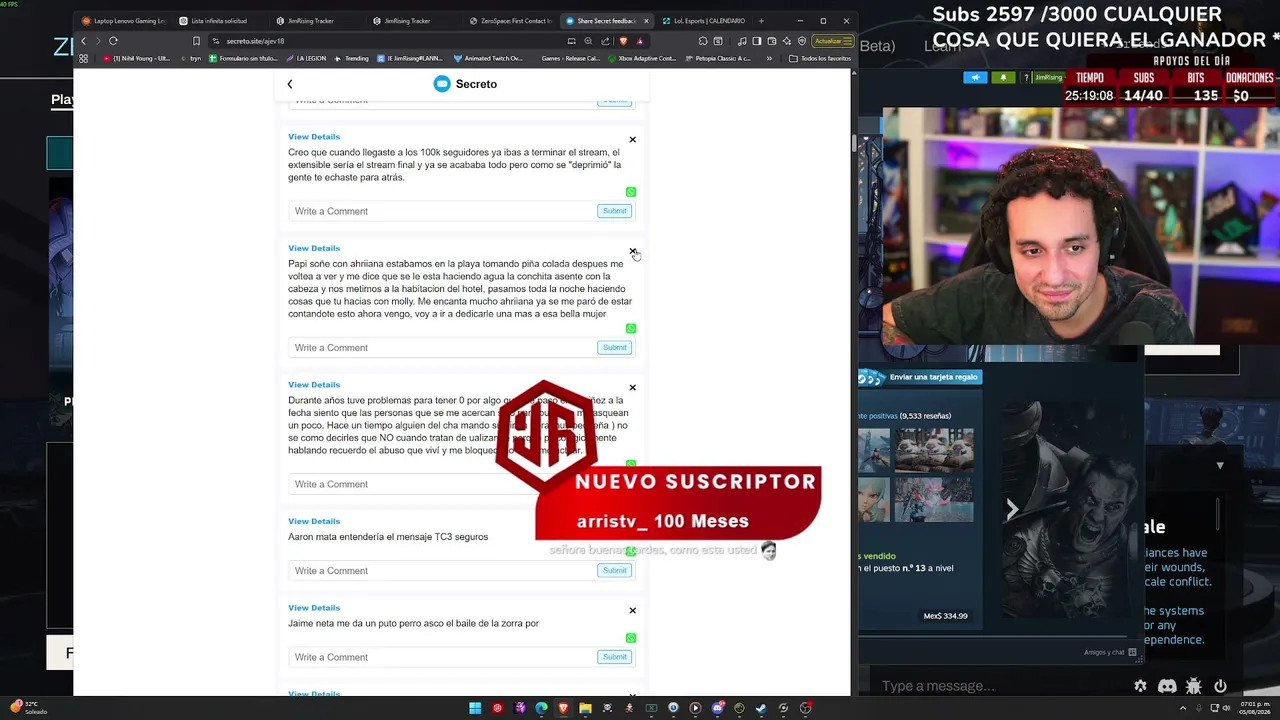Open View Details for 'Papi soñe con ahriiana'
Image resolution: width=1280 pixels, height=720 pixels.
pyautogui.click(x=314, y=248)
